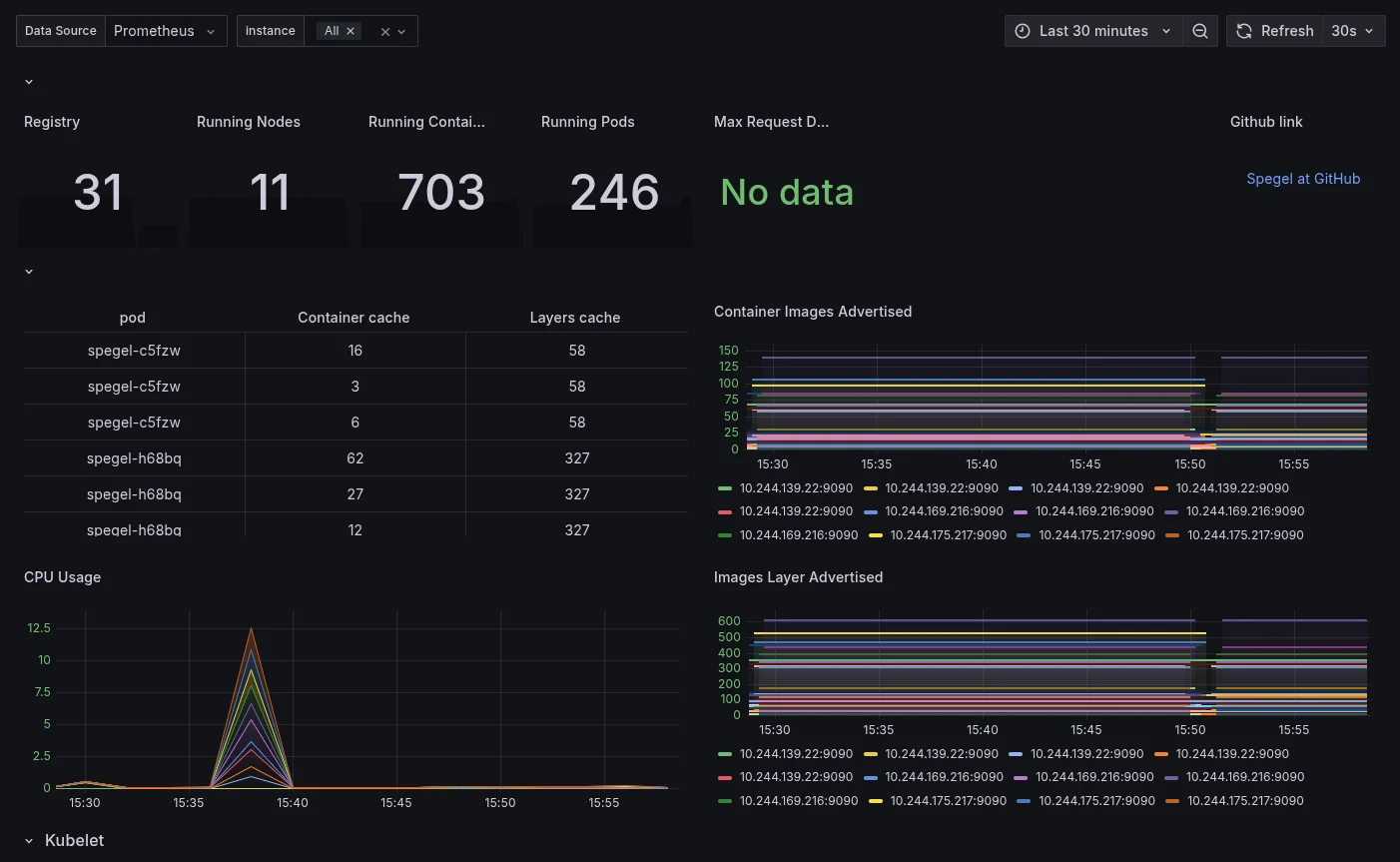Image resolution: width=1400 pixels, height=862 pixels.
Task: Clear the Instance selection with the x icon
Action: (x=385, y=31)
